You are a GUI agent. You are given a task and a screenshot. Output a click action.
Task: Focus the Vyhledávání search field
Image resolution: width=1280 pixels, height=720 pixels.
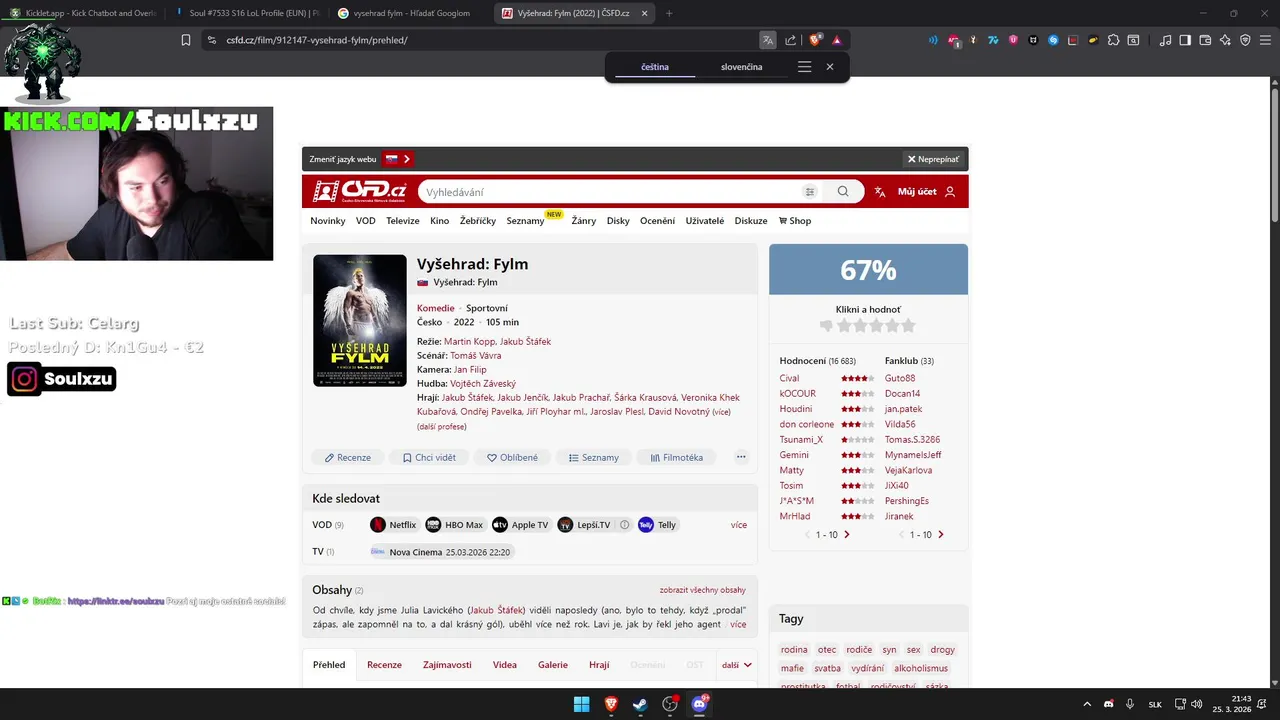pos(610,192)
